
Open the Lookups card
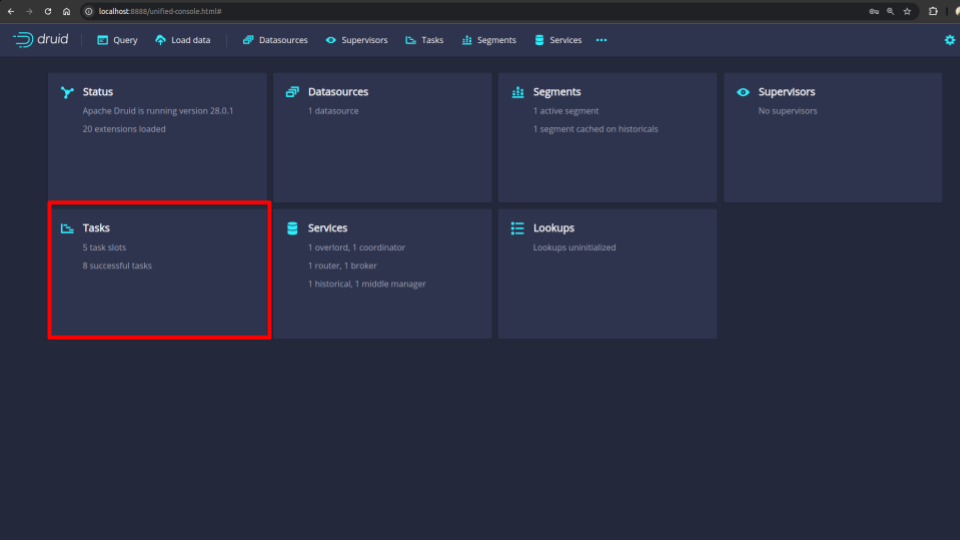607,272
